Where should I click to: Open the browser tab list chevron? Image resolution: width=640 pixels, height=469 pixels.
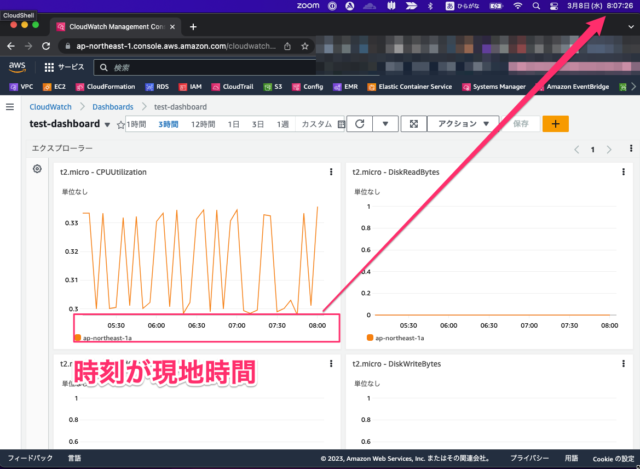coord(631,27)
